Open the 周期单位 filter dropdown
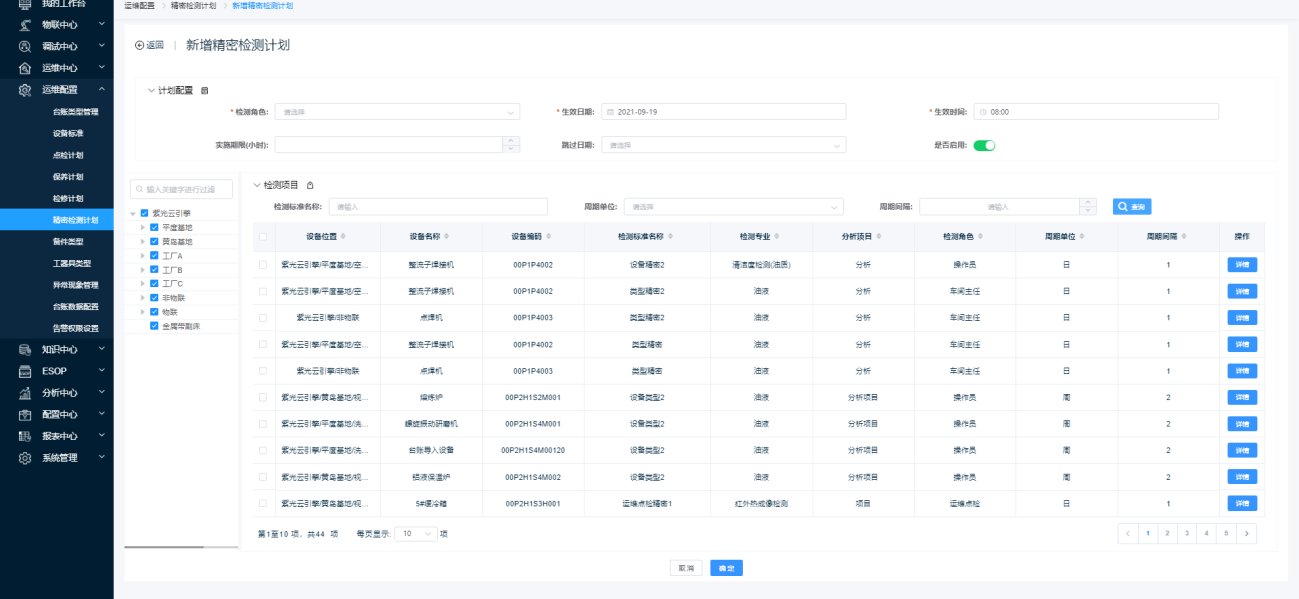1299x599 pixels. 734,207
